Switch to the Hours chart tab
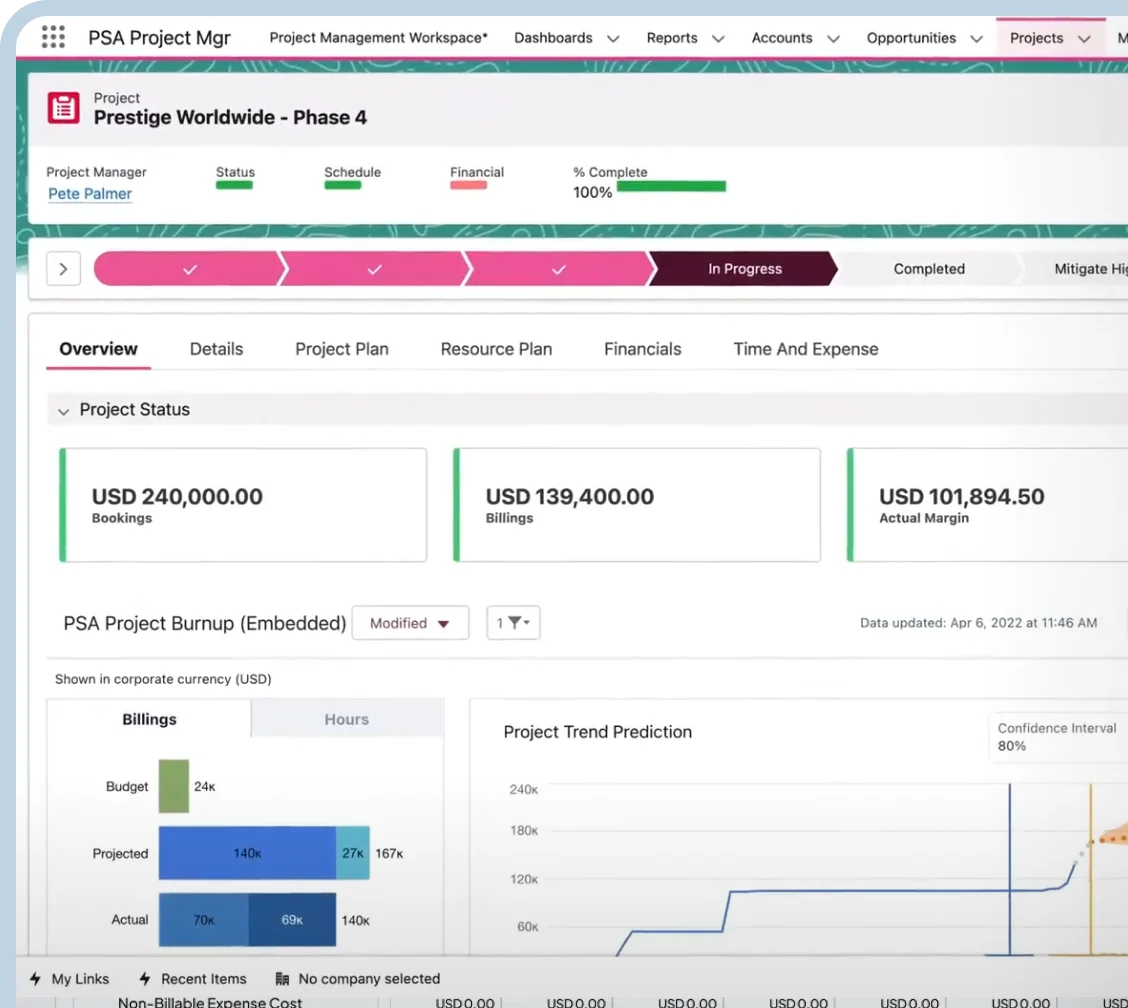The width and height of the screenshot is (1128, 1008). (346, 719)
